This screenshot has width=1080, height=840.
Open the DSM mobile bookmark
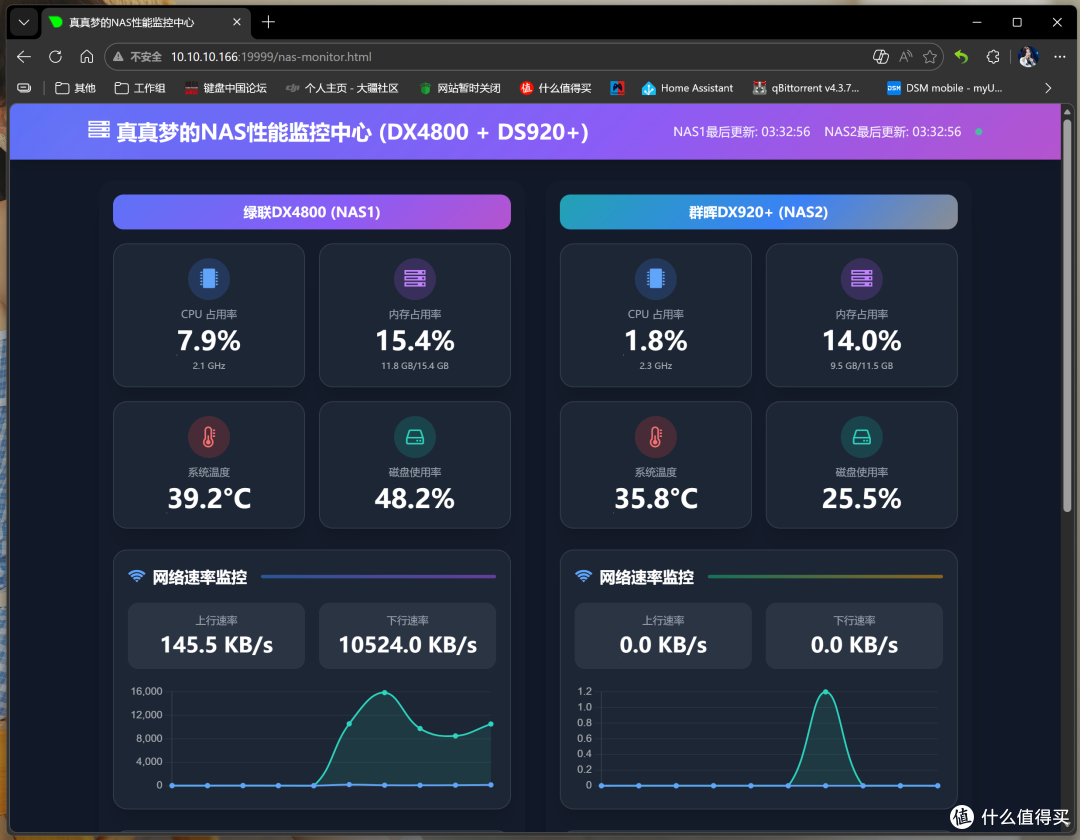pyautogui.click(x=944, y=88)
